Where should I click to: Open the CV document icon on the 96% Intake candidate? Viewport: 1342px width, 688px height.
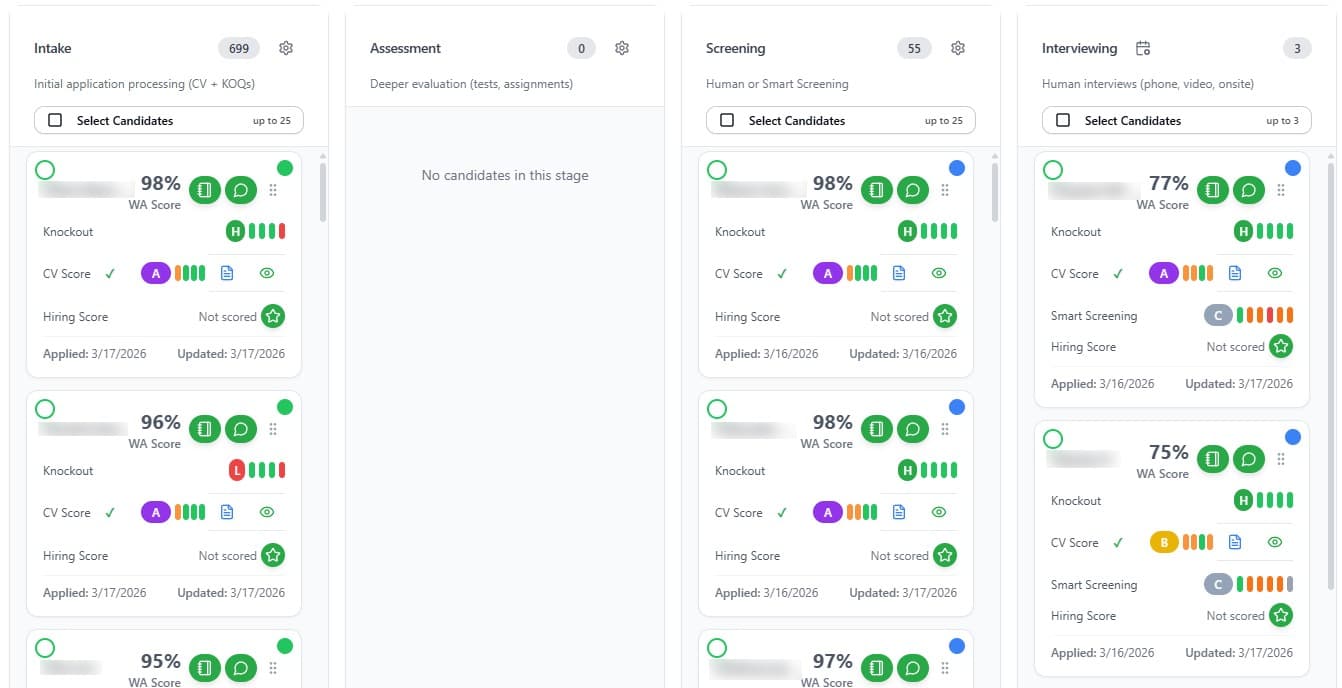click(x=226, y=511)
